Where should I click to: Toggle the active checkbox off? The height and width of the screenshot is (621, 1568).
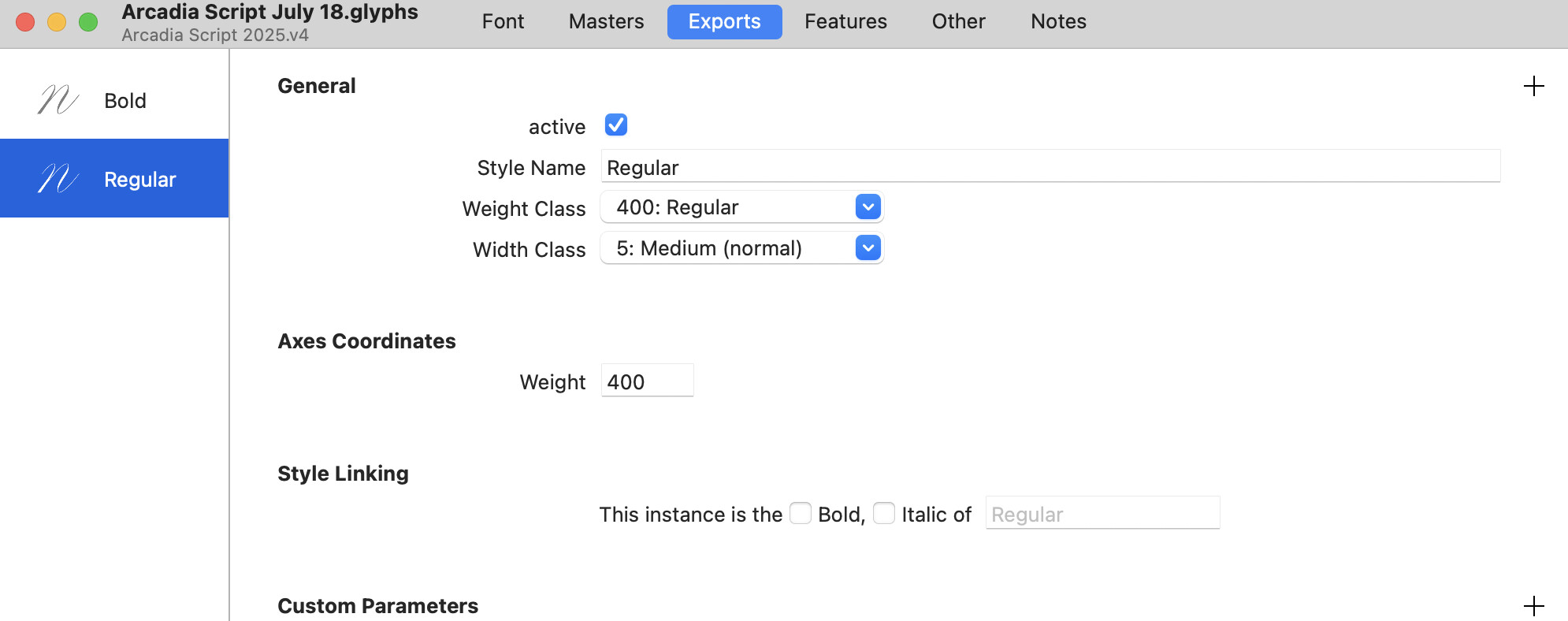tap(615, 125)
